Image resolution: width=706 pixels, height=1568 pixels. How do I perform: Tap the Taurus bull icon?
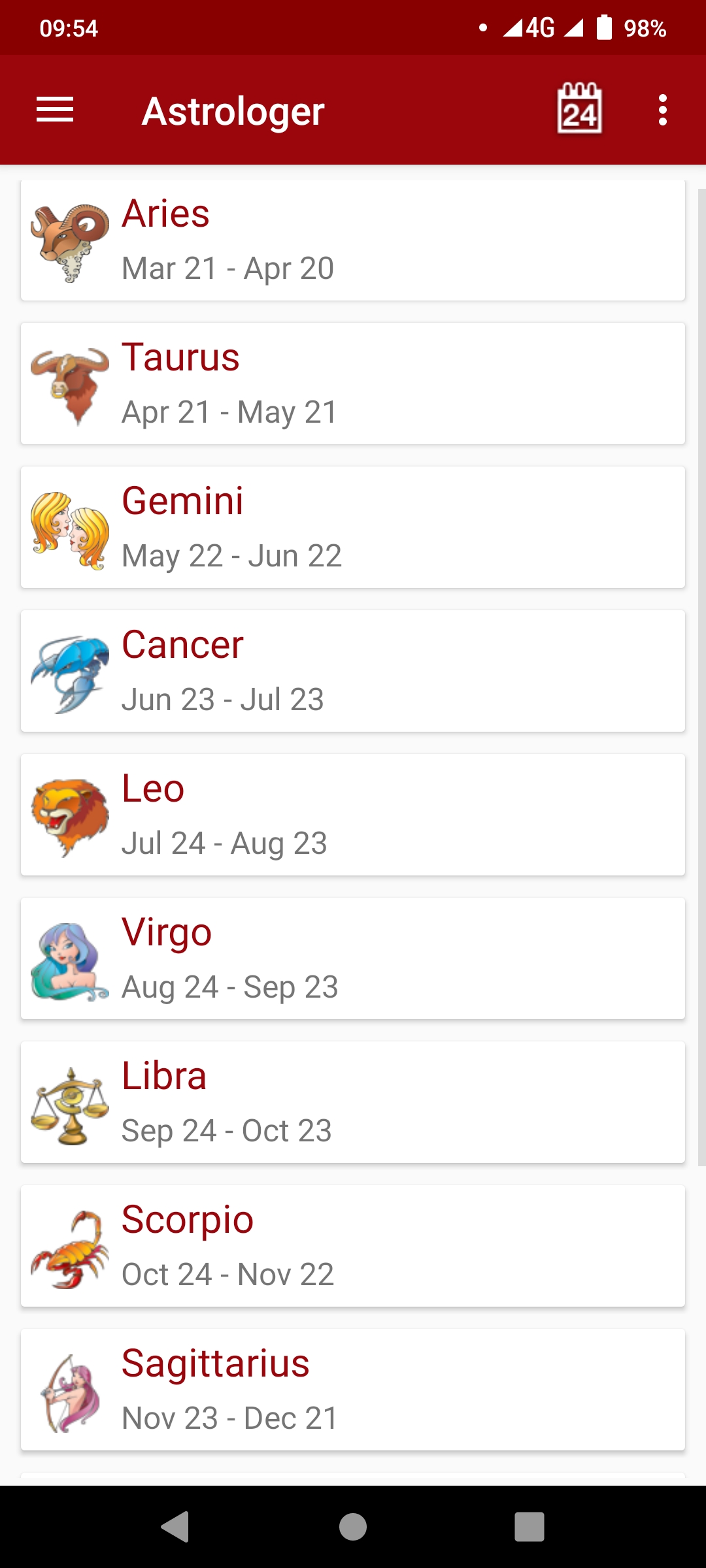pyautogui.click(x=70, y=386)
